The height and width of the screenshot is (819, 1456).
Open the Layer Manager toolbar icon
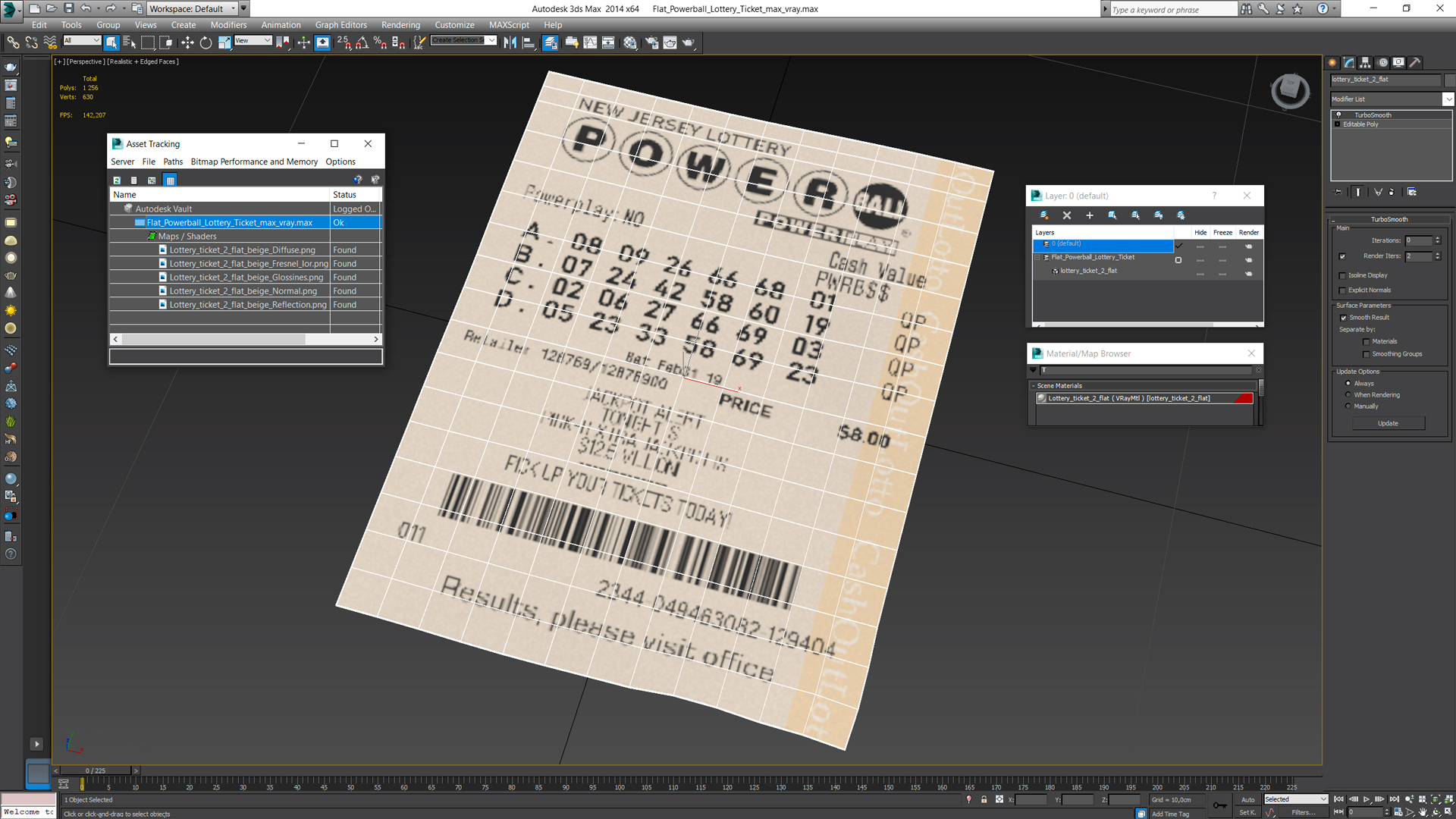pyautogui.click(x=551, y=42)
